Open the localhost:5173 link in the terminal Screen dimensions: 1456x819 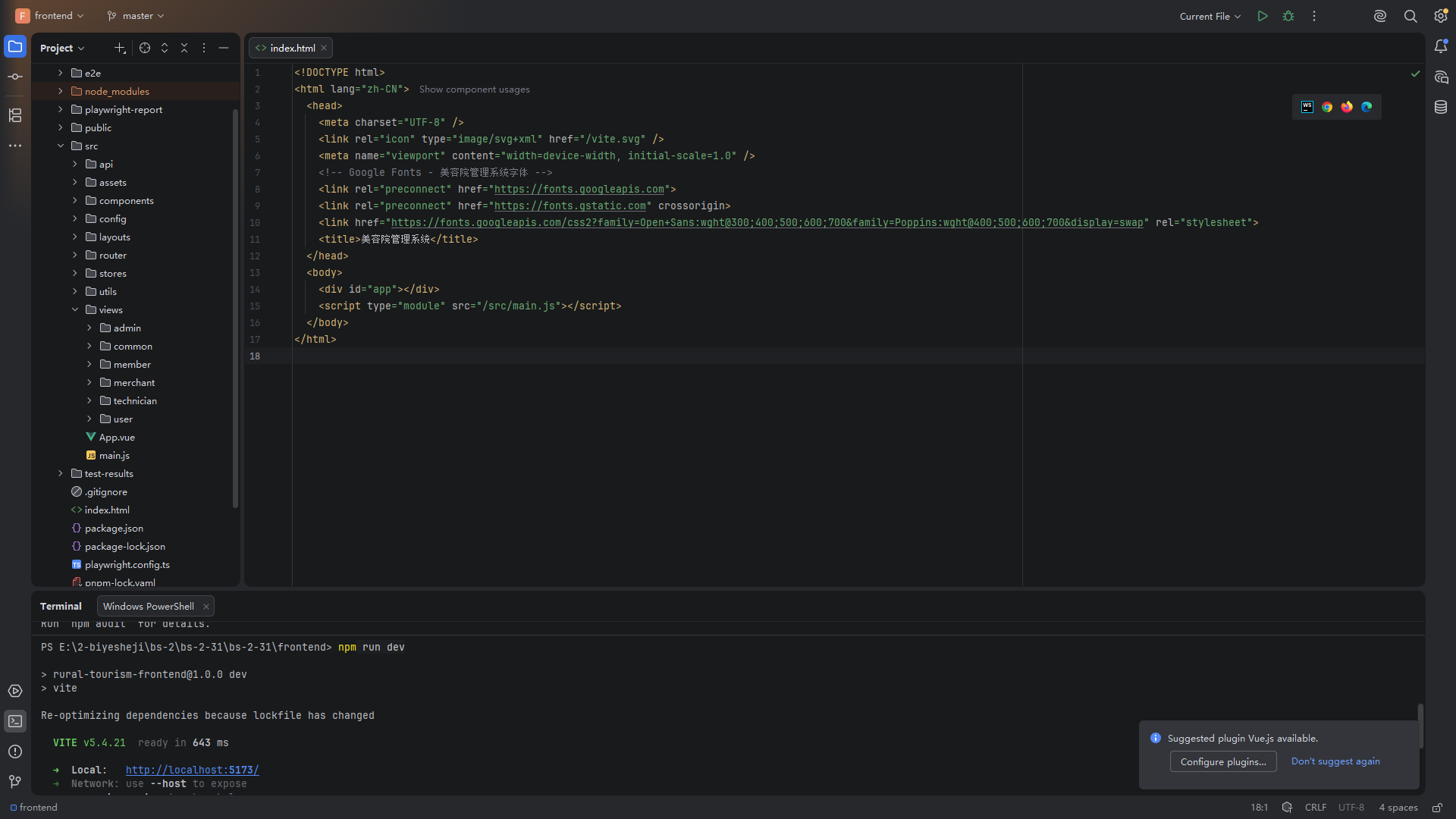pos(193,770)
